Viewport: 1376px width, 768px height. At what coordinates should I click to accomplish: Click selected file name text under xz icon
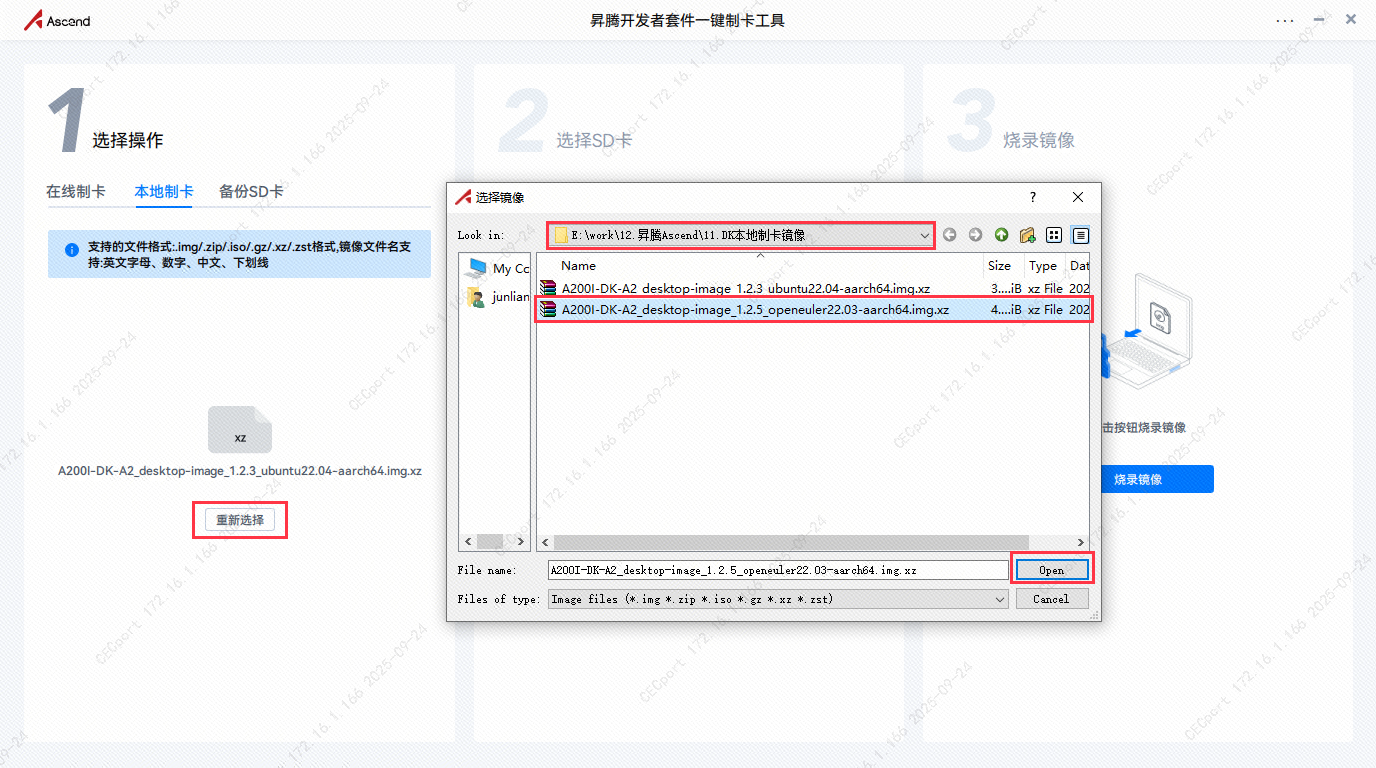click(x=240, y=471)
